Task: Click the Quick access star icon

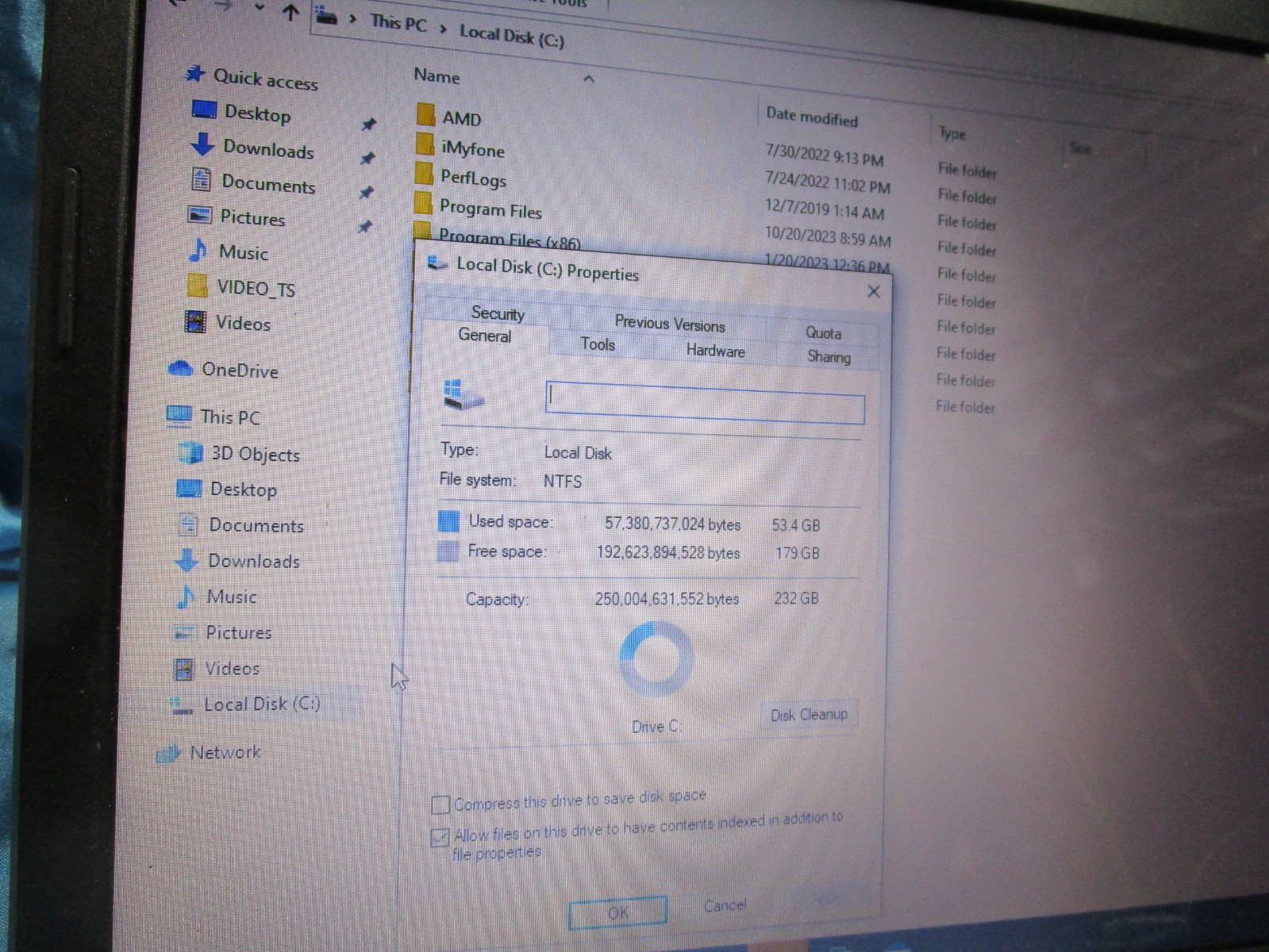Action: click(194, 75)
